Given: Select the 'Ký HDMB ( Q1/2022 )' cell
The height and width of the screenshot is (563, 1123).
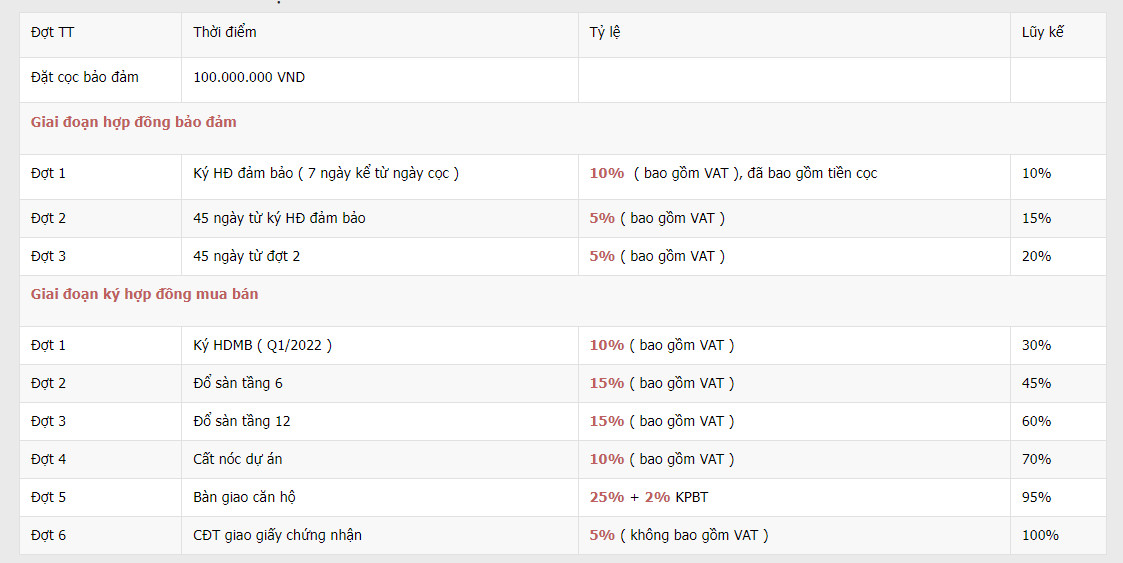Looking at the screenshot, I should coord(262,345).
